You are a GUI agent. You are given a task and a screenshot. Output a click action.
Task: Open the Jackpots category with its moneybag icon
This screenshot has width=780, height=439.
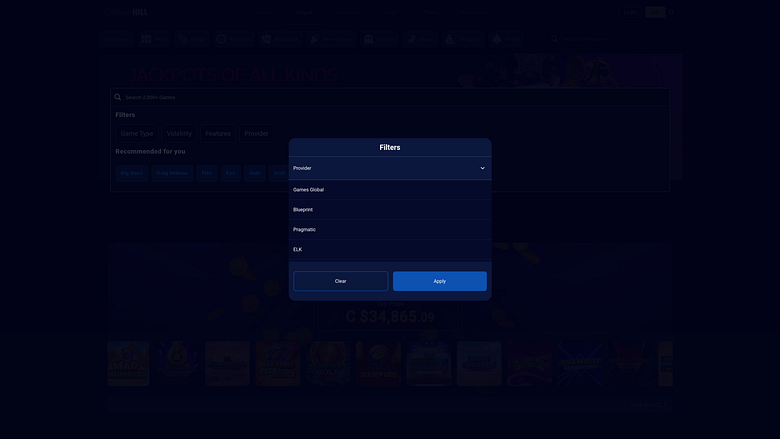[x=464, y=39]
